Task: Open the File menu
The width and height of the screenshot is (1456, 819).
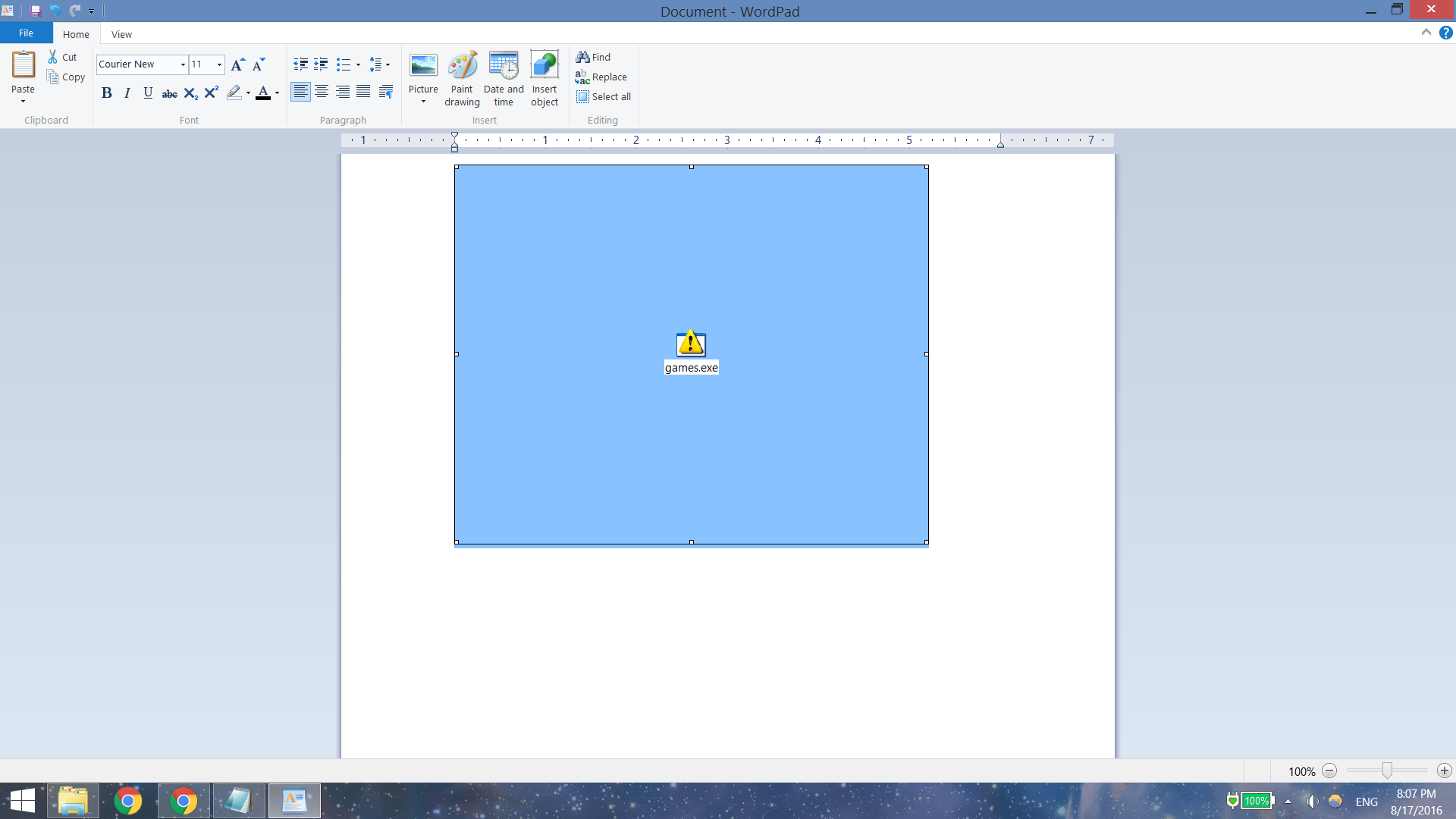Action: click(x=26, y=33)
